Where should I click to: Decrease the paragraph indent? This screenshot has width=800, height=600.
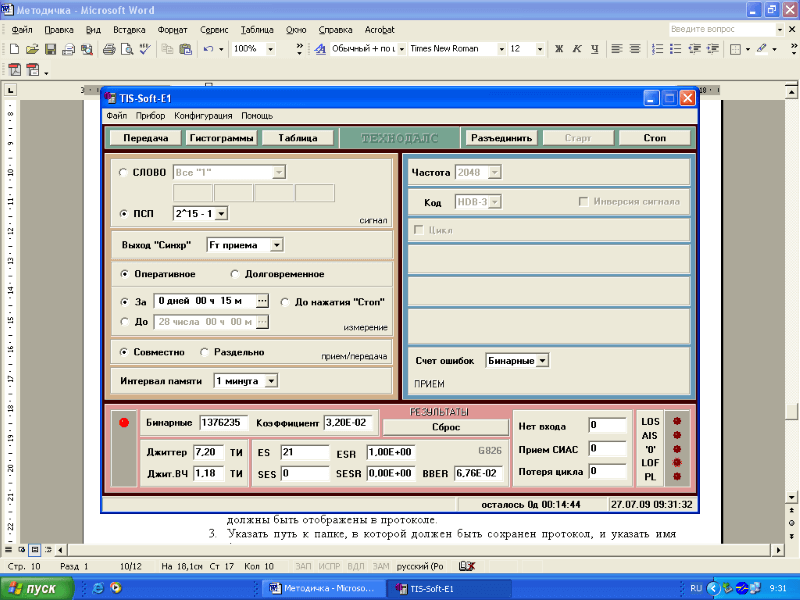tap(694, 49)
